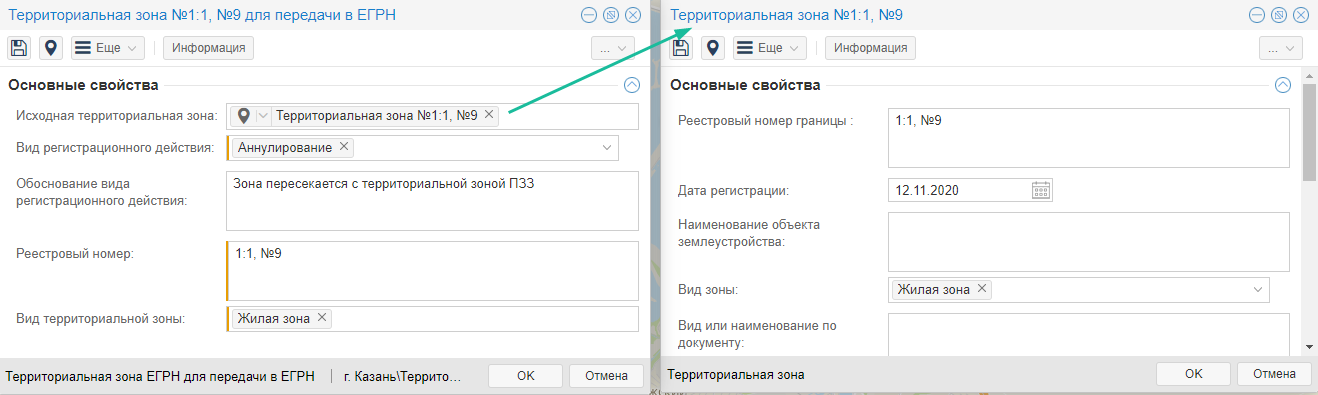
Task: Close the left ЕГРН zone window
Action: point(633,14)
